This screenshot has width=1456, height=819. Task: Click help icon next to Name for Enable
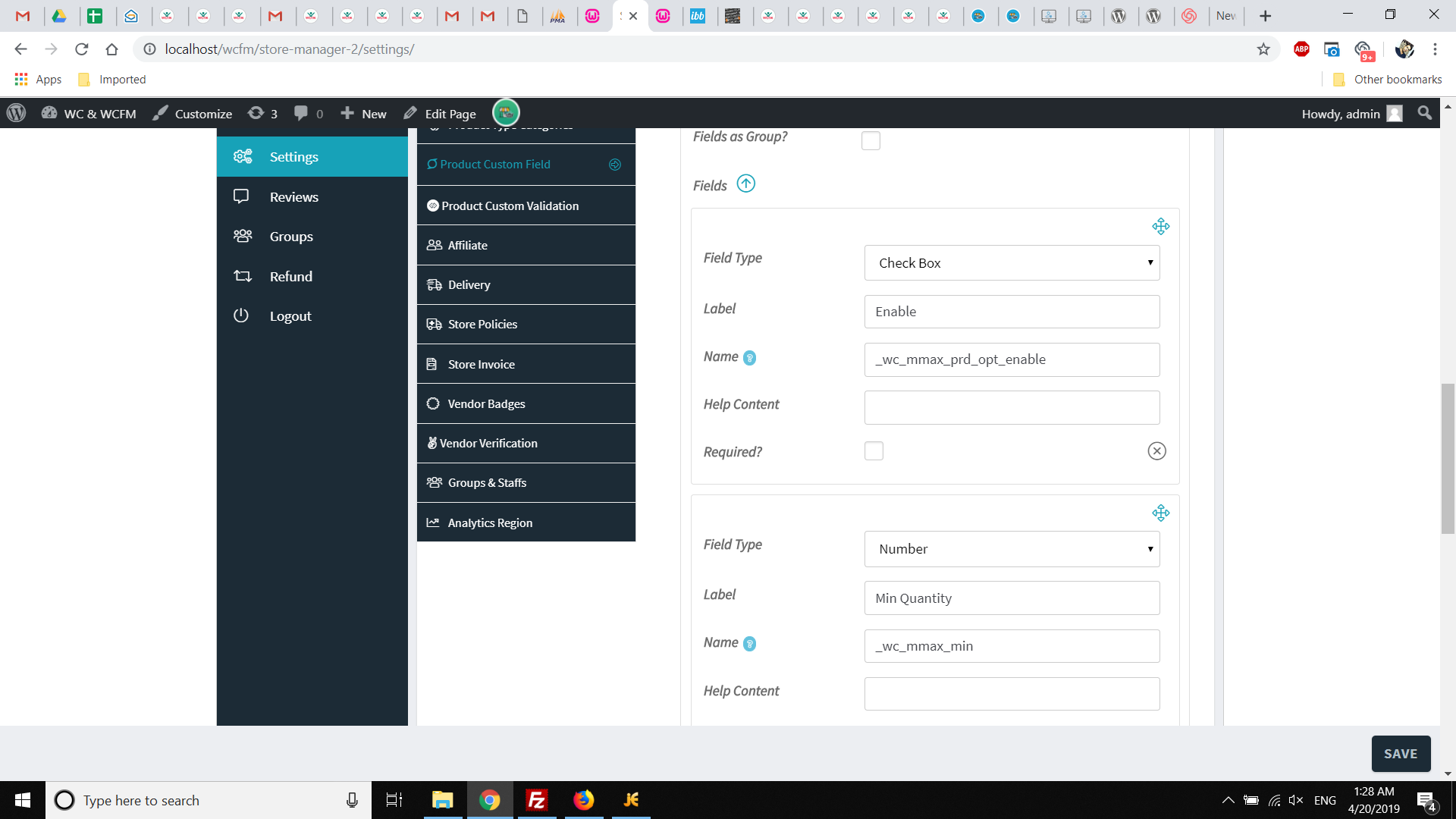click(749, 358)
